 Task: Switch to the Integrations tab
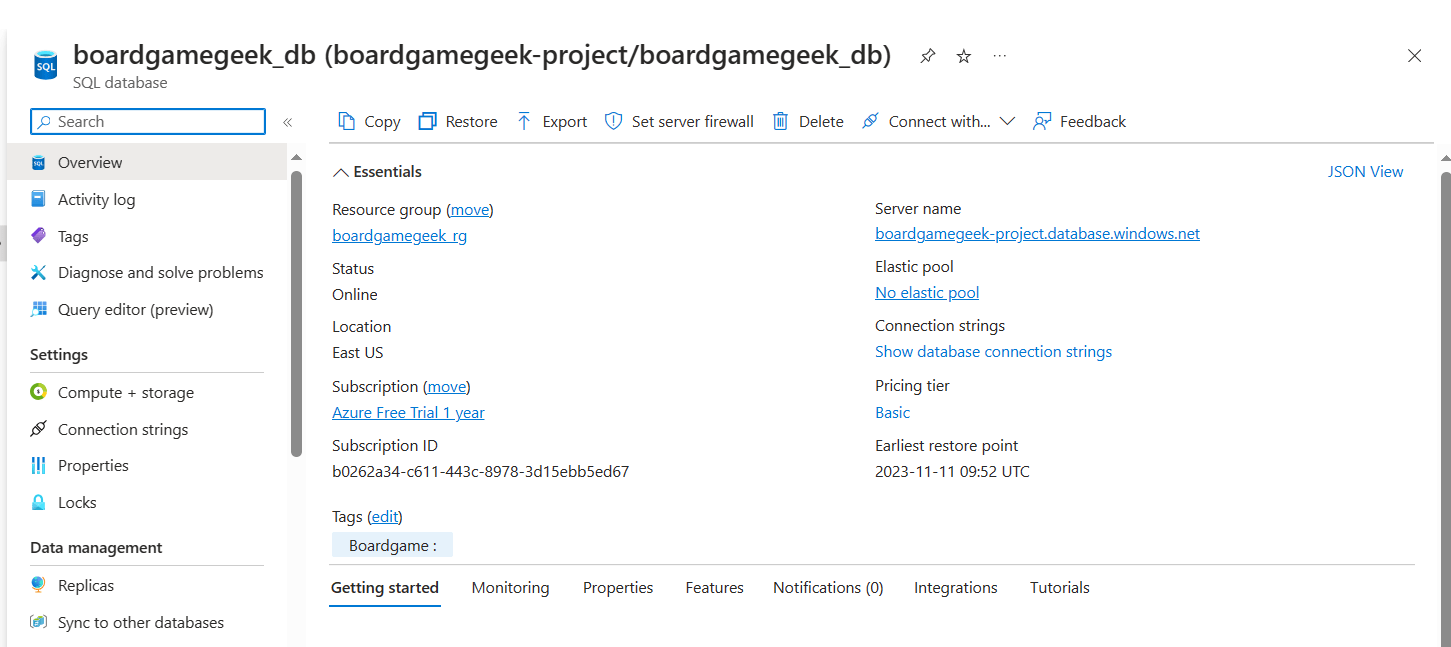[x=956, y=588]
